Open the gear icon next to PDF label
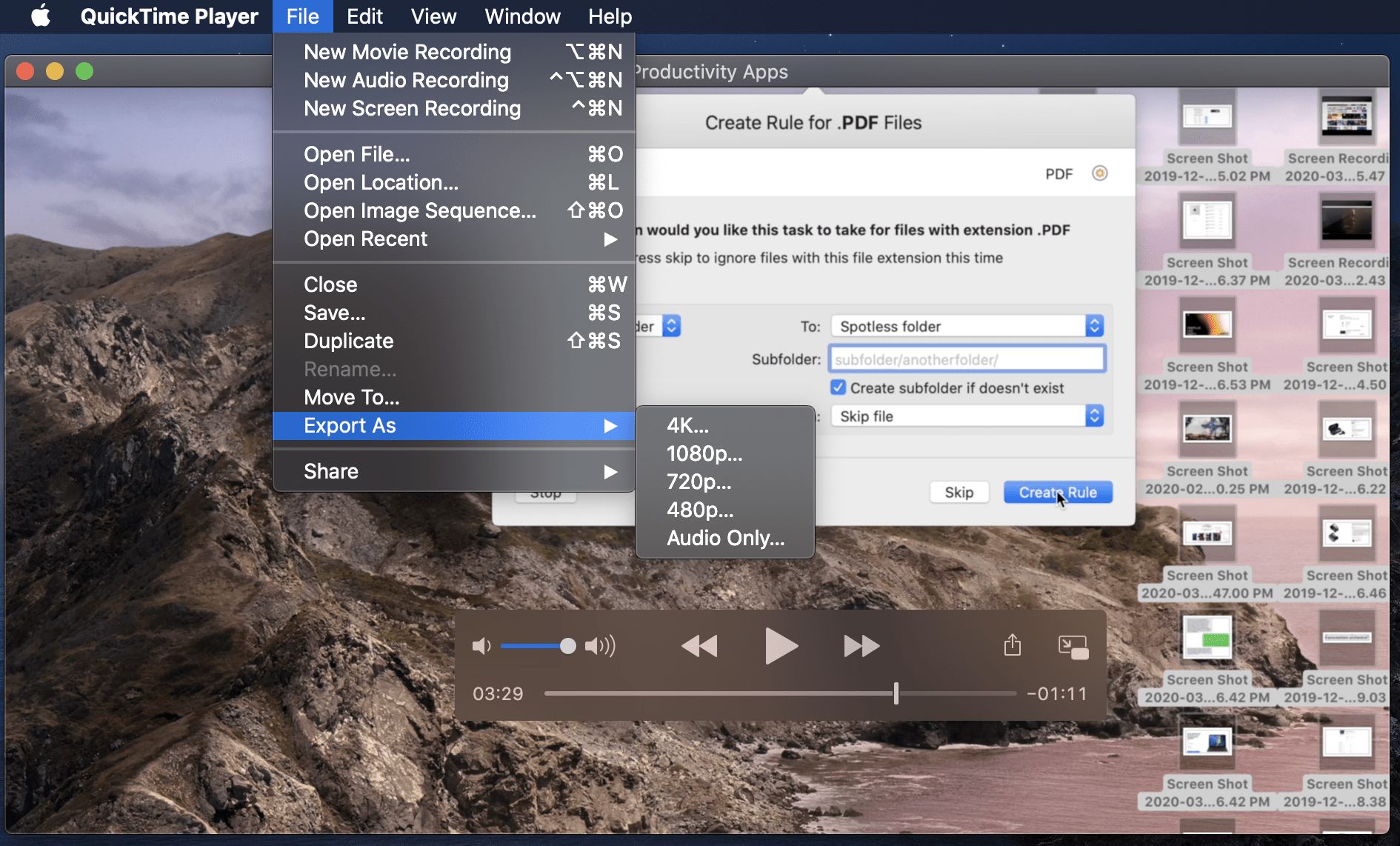Screen dimensions: 1400x846 [1099, 173]
